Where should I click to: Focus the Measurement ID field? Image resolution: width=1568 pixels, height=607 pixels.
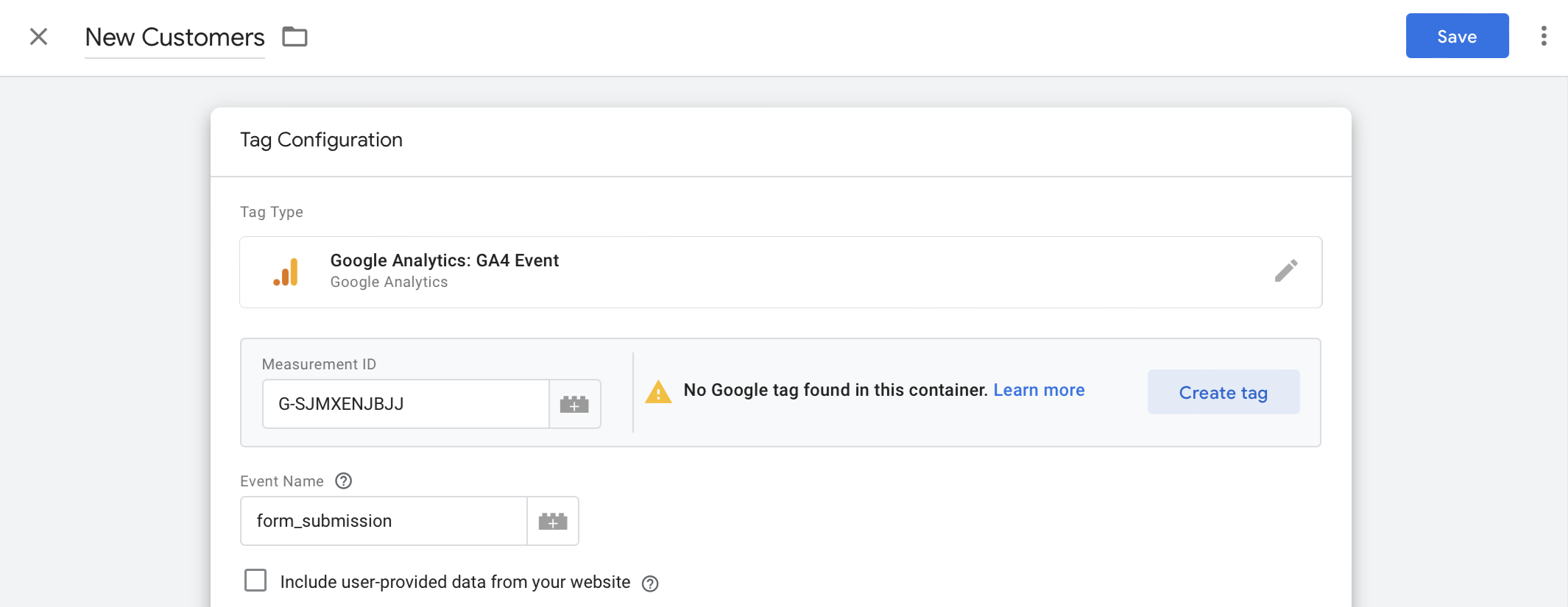click(x=406, y=404)
